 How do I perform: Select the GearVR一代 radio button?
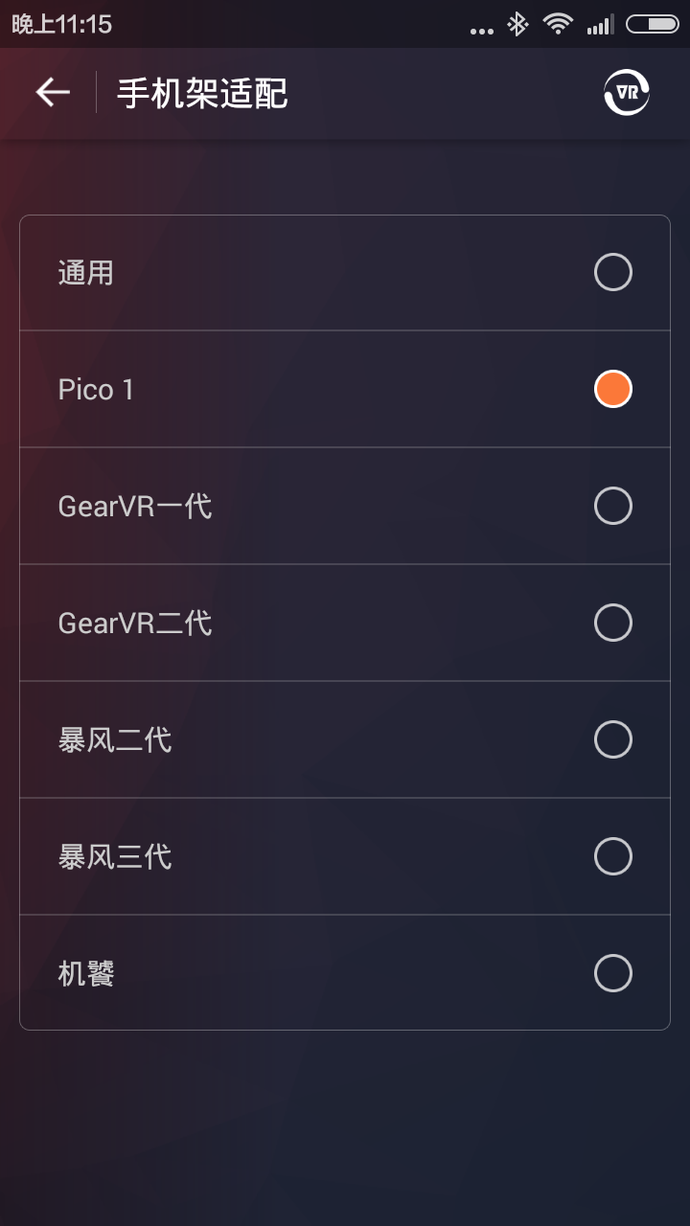click(x=613, y=506)
